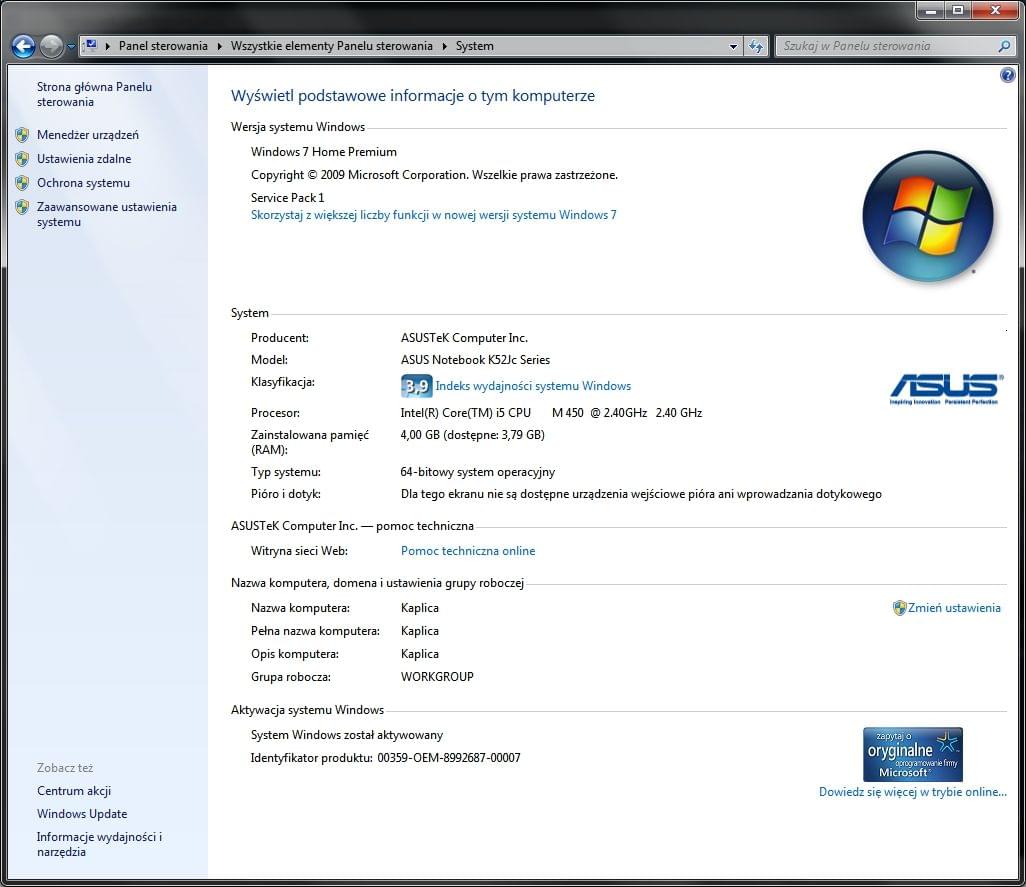Screen dimensions: 1026x887
Task: Open help with the blue question mark
Action: point(1008,75)
